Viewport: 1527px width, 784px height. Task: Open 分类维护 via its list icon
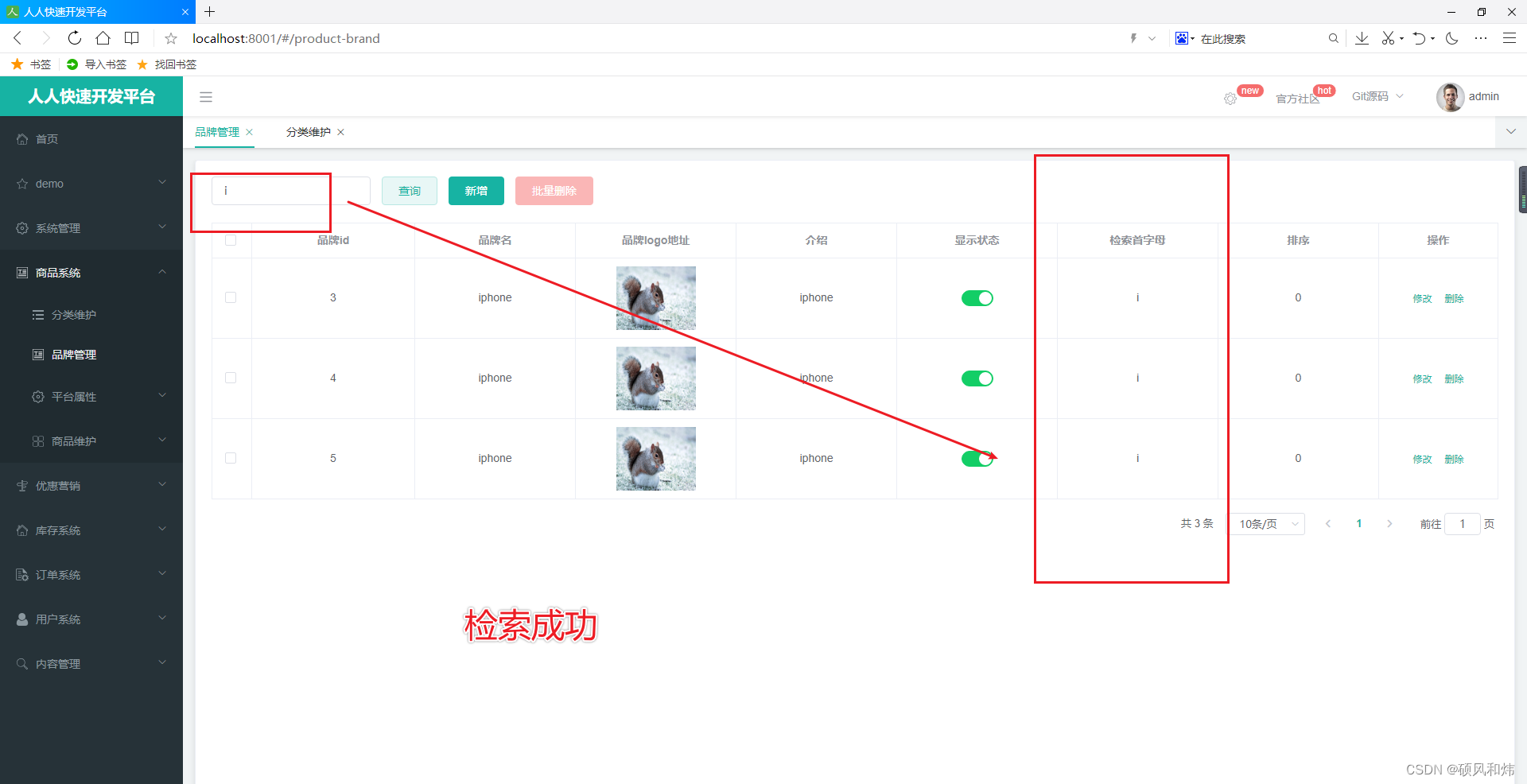coord(38,314)
